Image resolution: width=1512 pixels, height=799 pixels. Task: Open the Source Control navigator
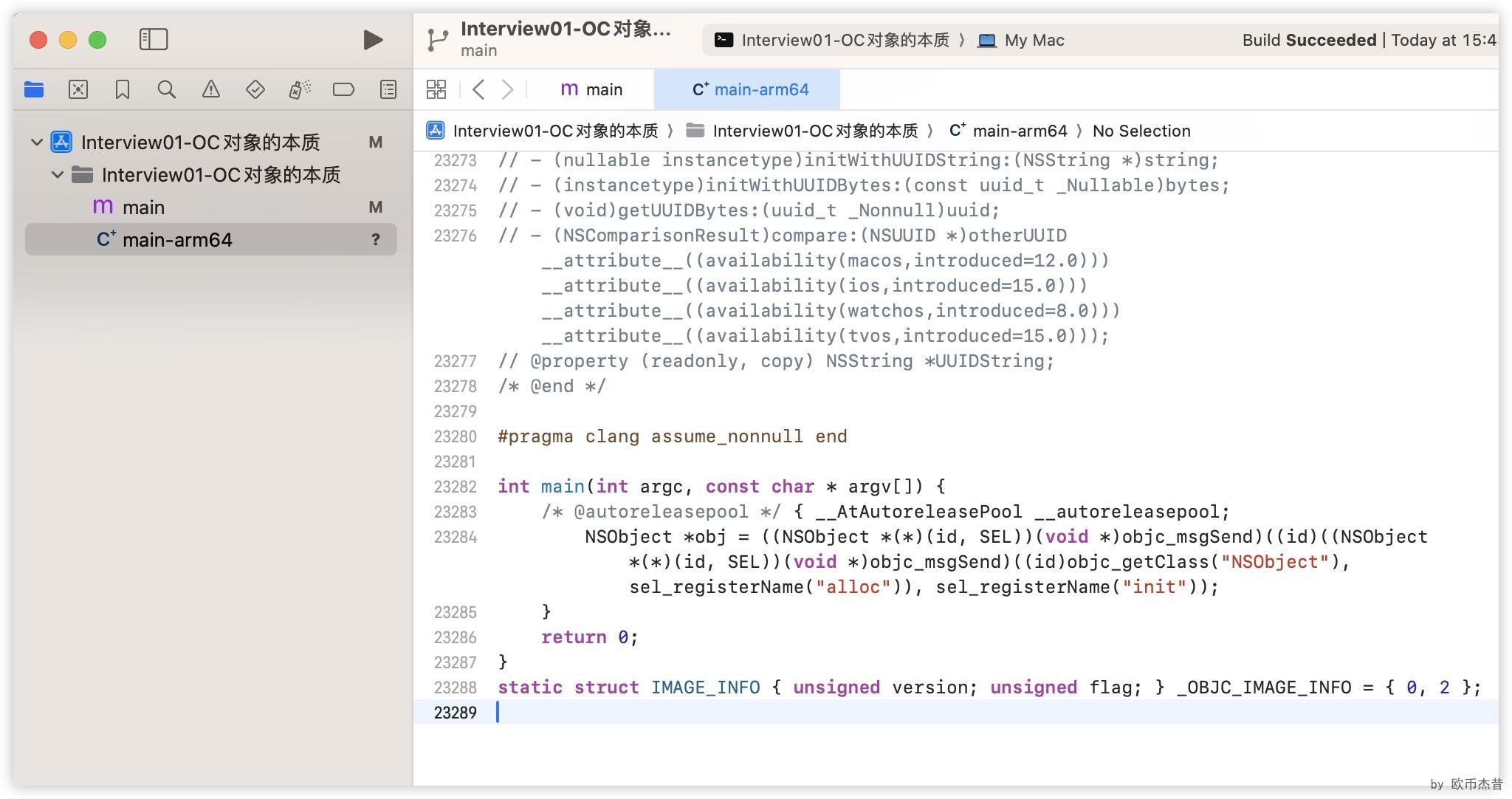(x=78, y=89)
